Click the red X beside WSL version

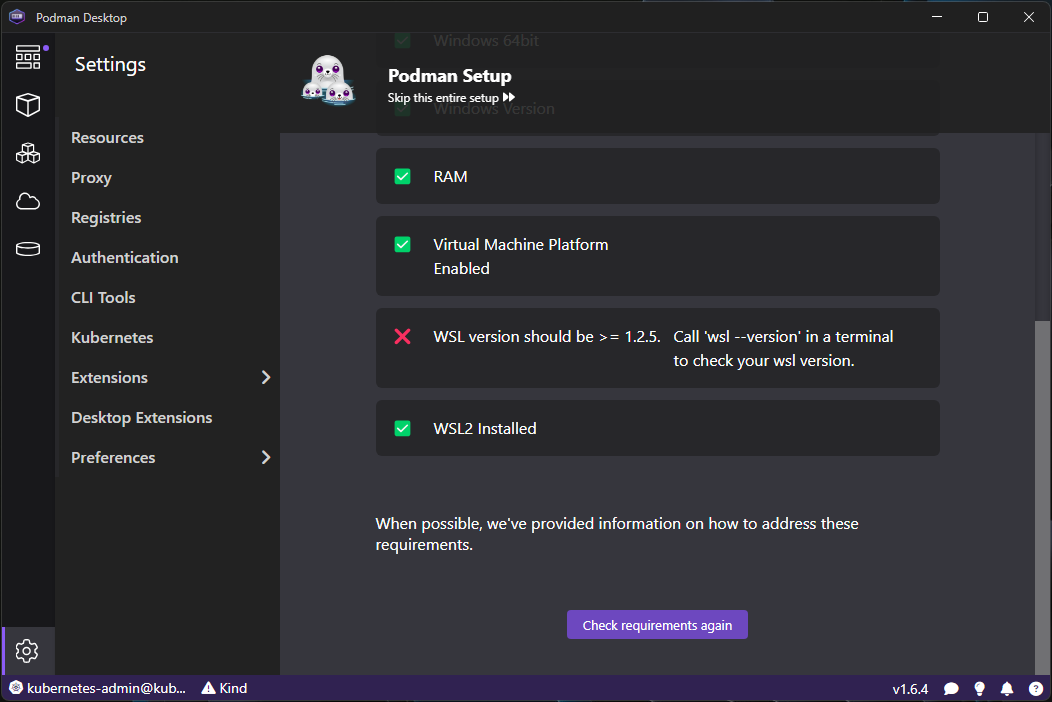point(403,336)
